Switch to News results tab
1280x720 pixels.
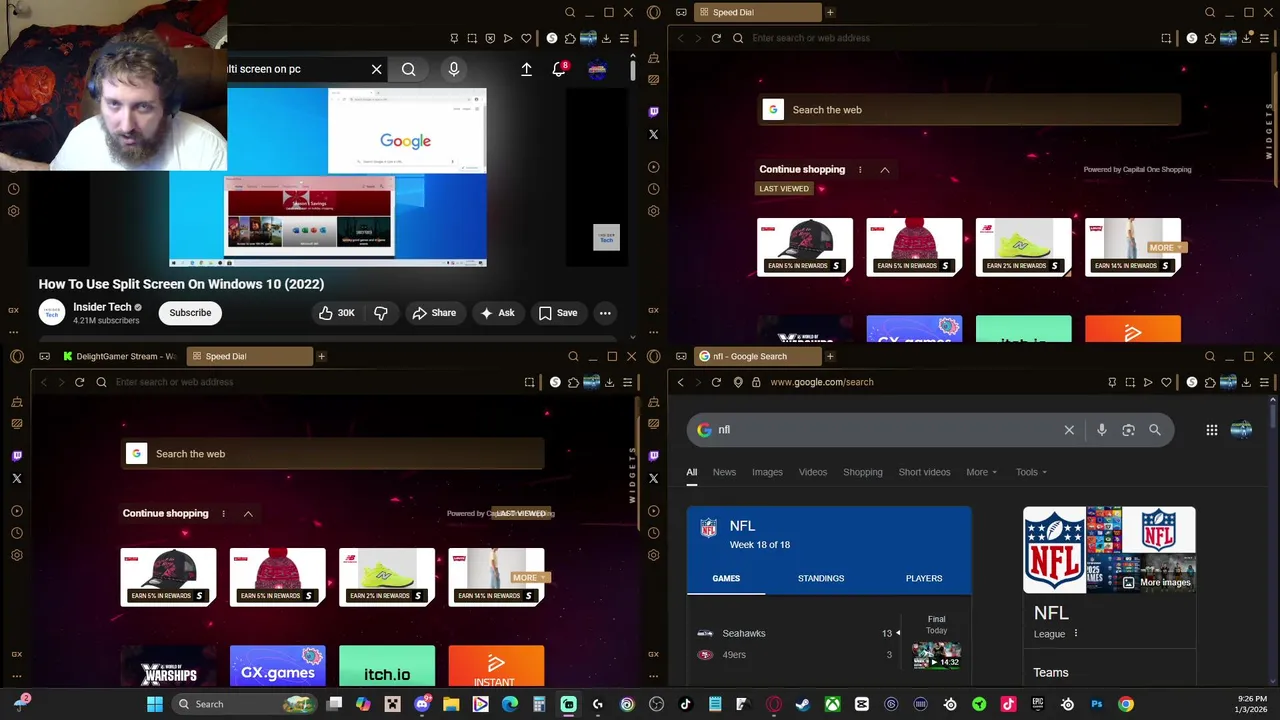724,472
